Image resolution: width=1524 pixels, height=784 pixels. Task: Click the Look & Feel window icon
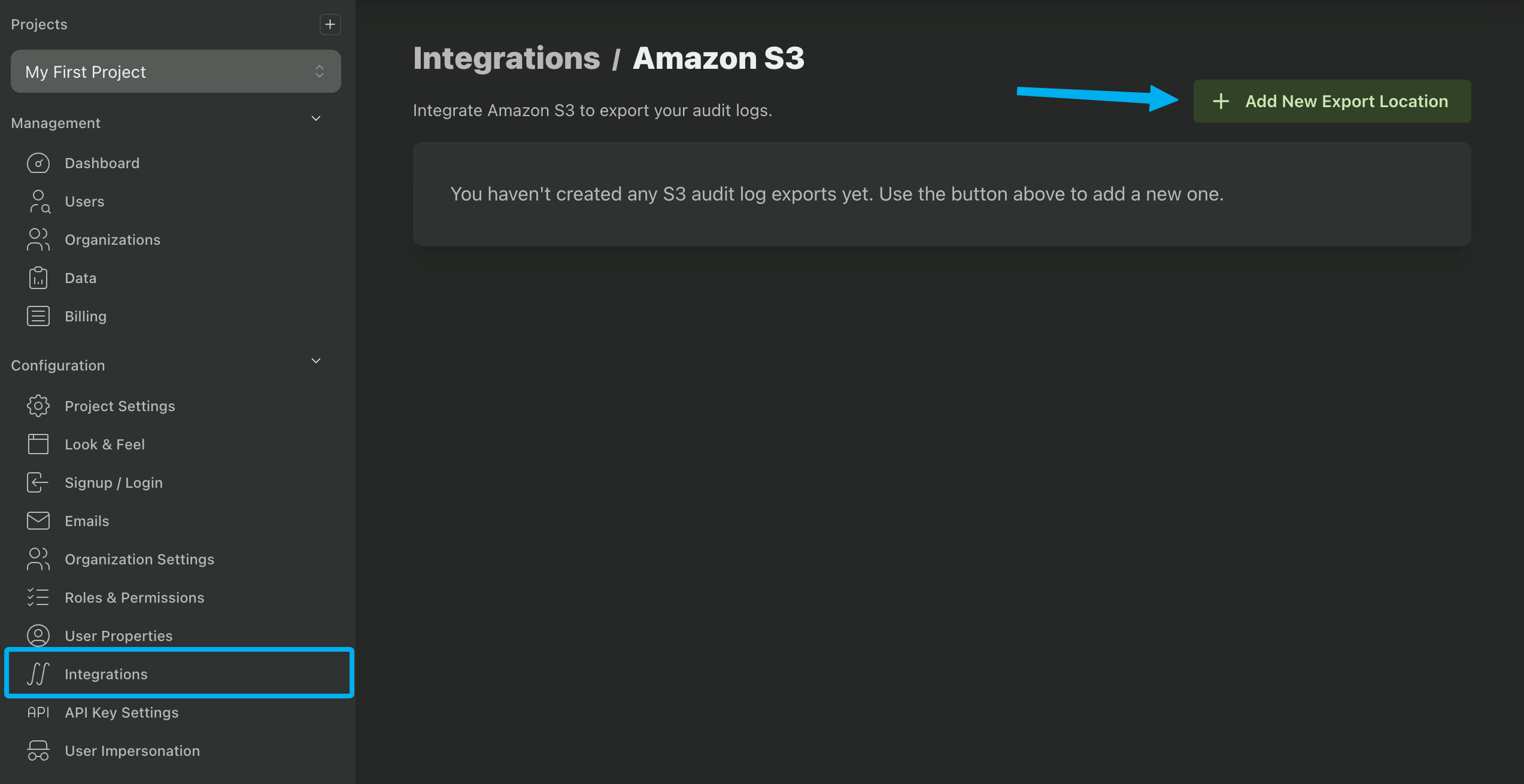pyautogui.click(x=38, y=444)
